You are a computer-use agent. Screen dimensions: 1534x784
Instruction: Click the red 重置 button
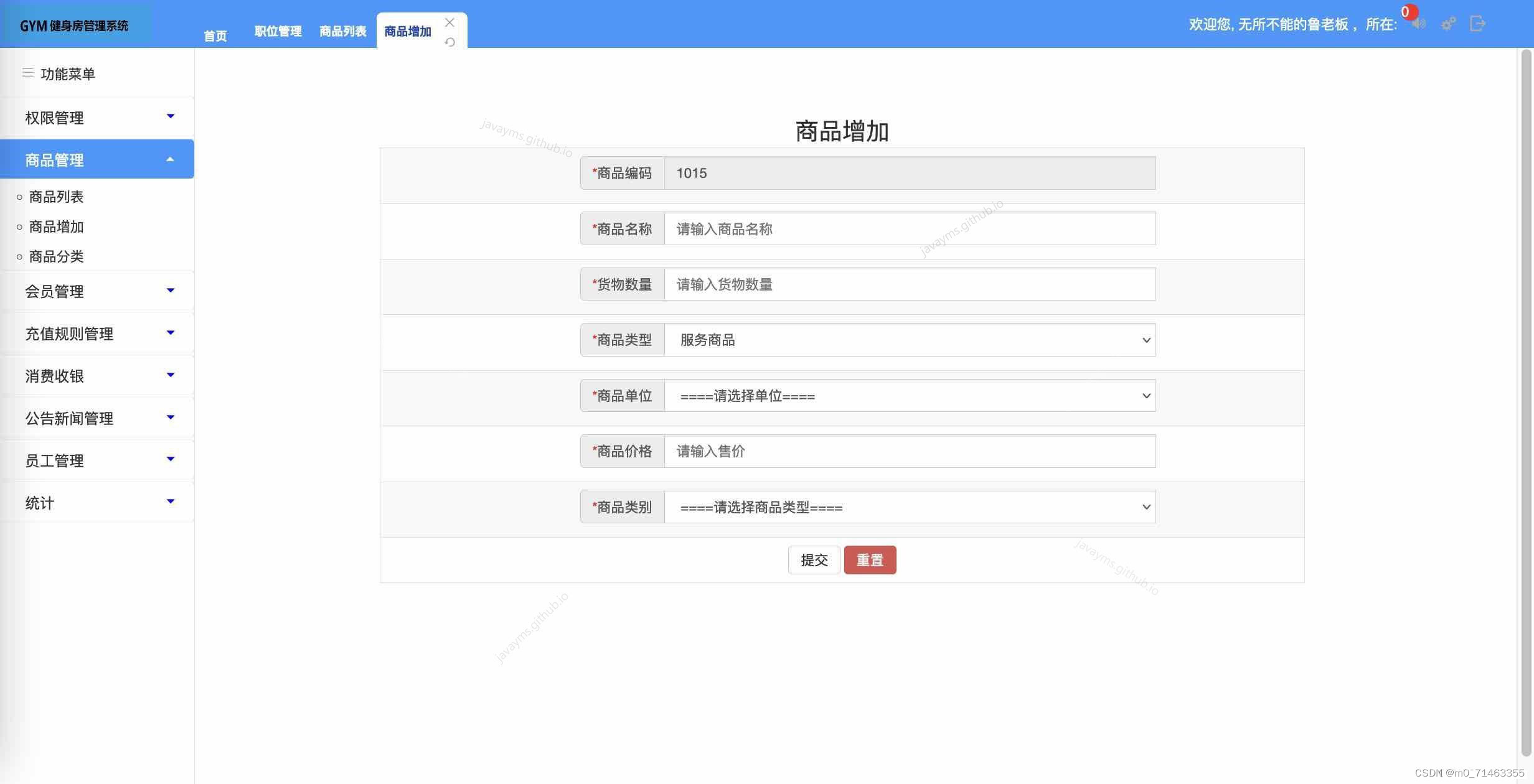[x=870, y=560]
